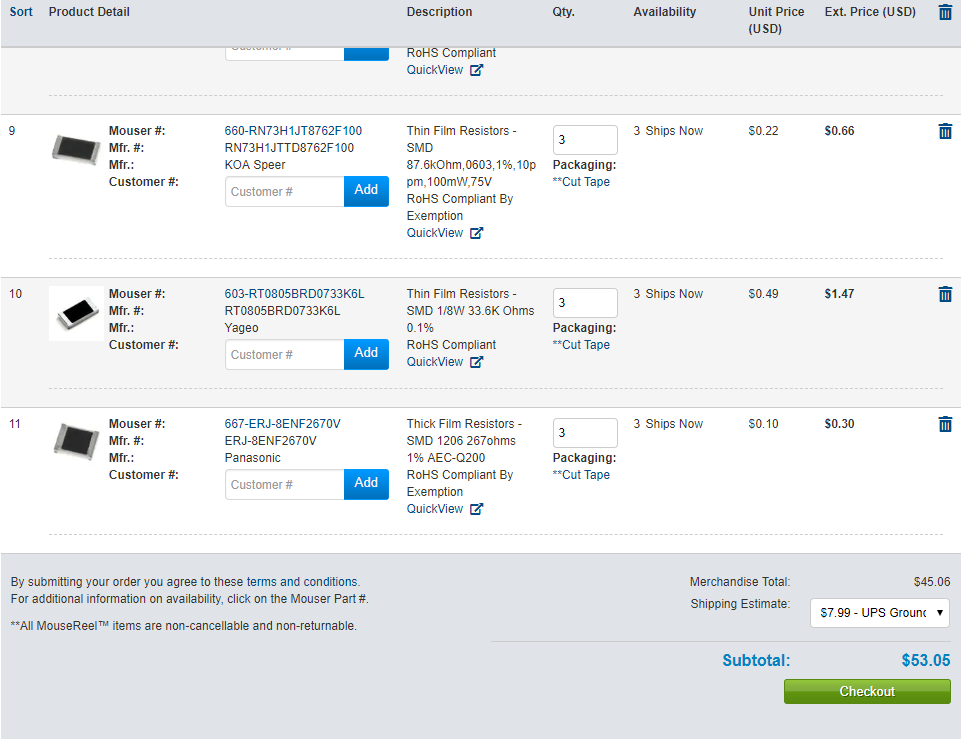961x742 pixels.
Task: Click the Panasonic resistor thumbnail
Action: (x=76, y=441)
